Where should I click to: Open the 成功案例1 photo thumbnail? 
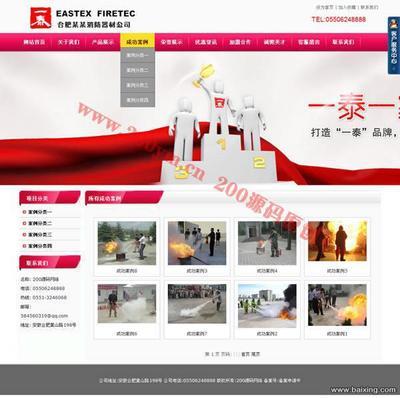pyautogui.click(x=337, y=305)
